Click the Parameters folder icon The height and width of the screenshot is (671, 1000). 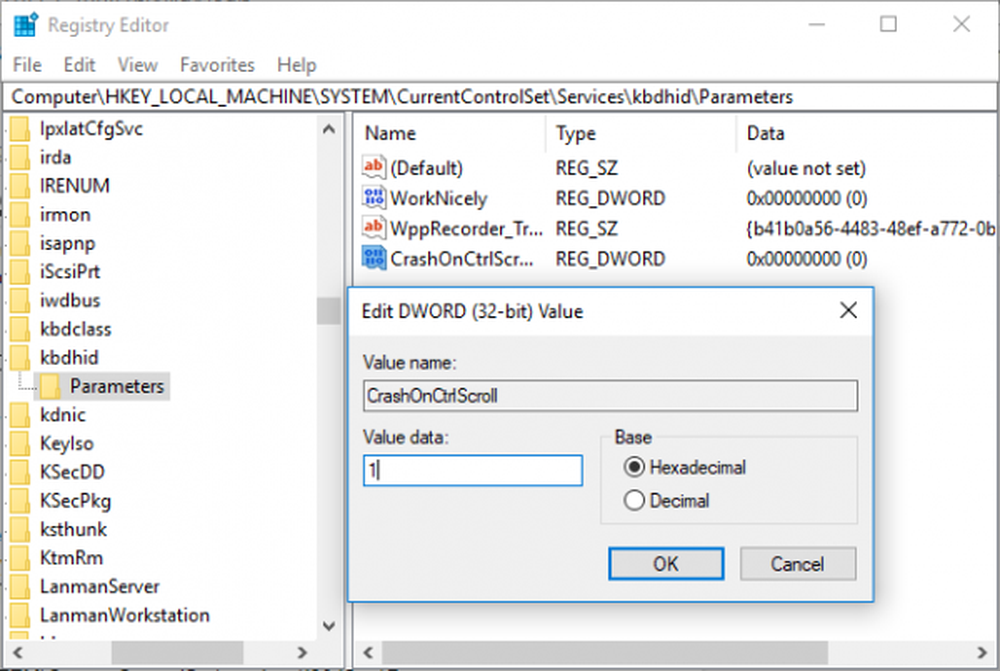(x=50, y=386)
